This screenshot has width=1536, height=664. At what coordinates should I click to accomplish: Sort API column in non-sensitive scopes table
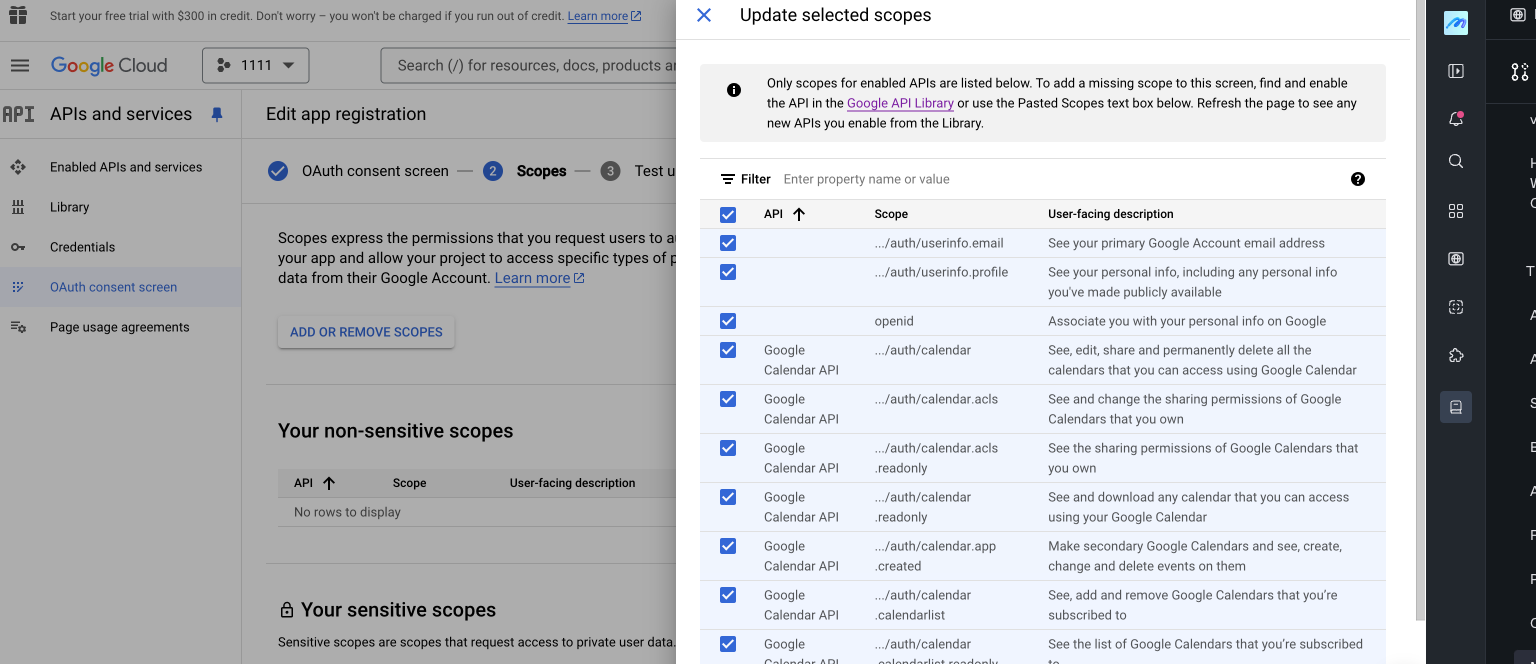coord(329,483)
